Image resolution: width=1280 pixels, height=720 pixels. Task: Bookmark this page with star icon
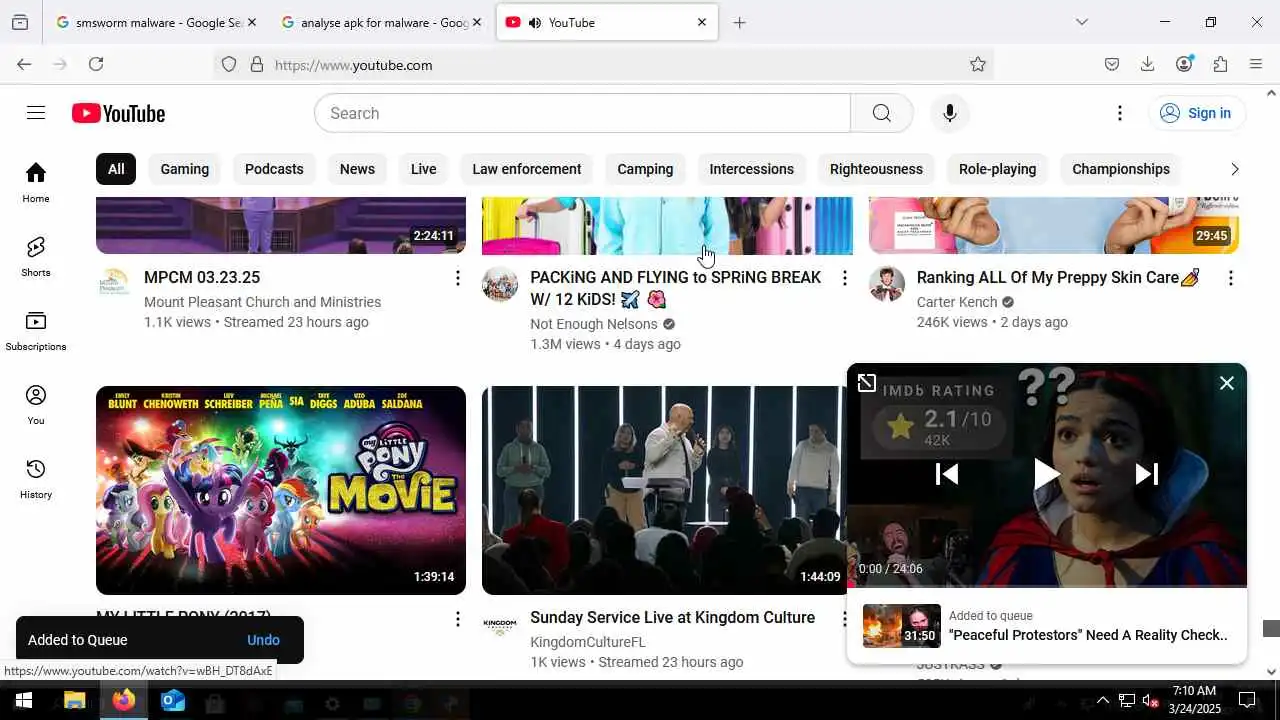pos(978,64)
